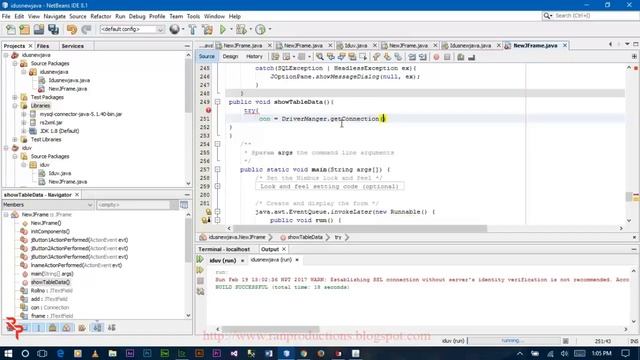
Task: Click the stop square icon in Output panel
Action: pyautogui.click(x=200, y=281)
